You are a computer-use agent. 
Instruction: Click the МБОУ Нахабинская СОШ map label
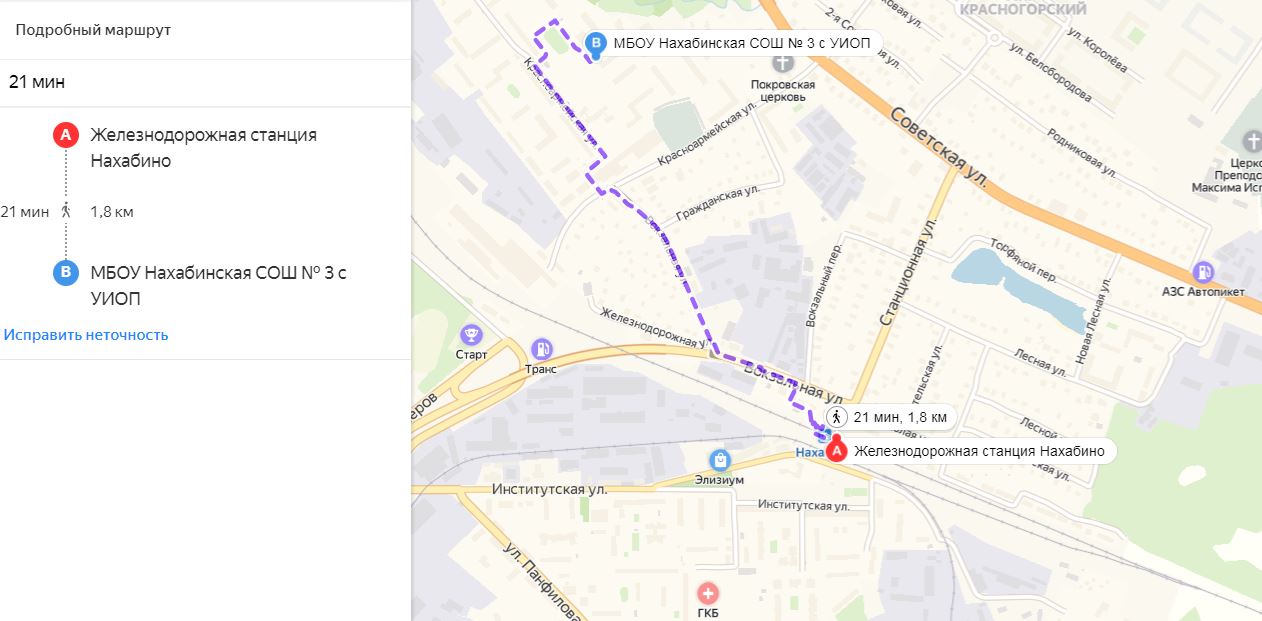tap(741, 42)
